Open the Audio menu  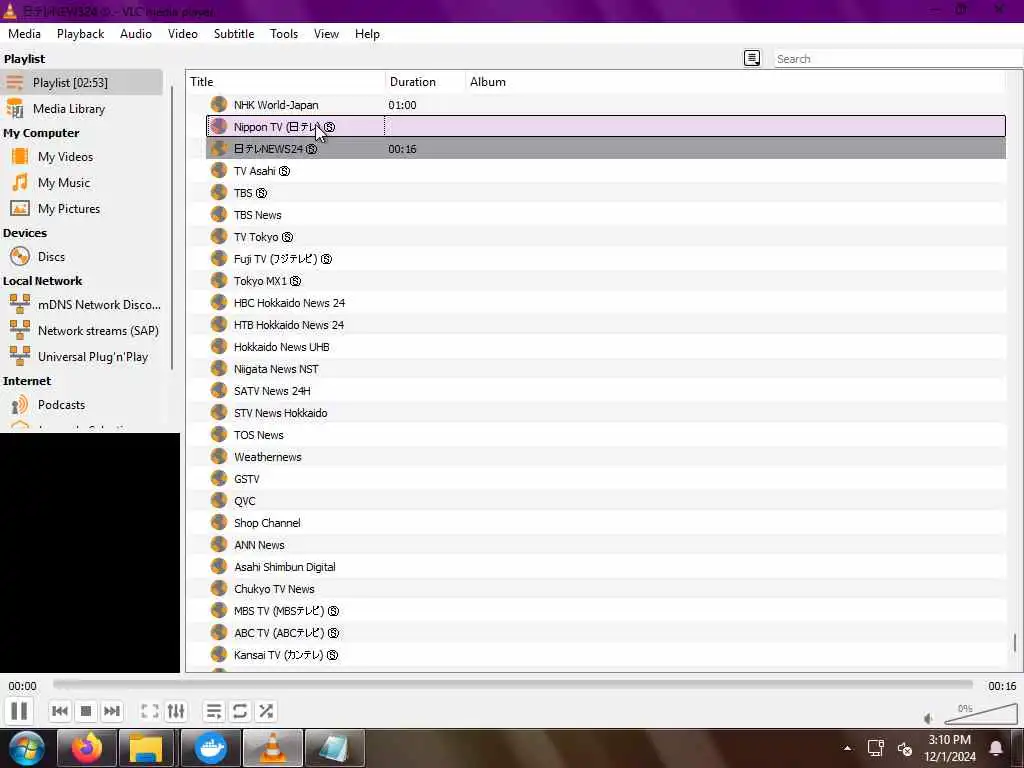tap(136, 34)
